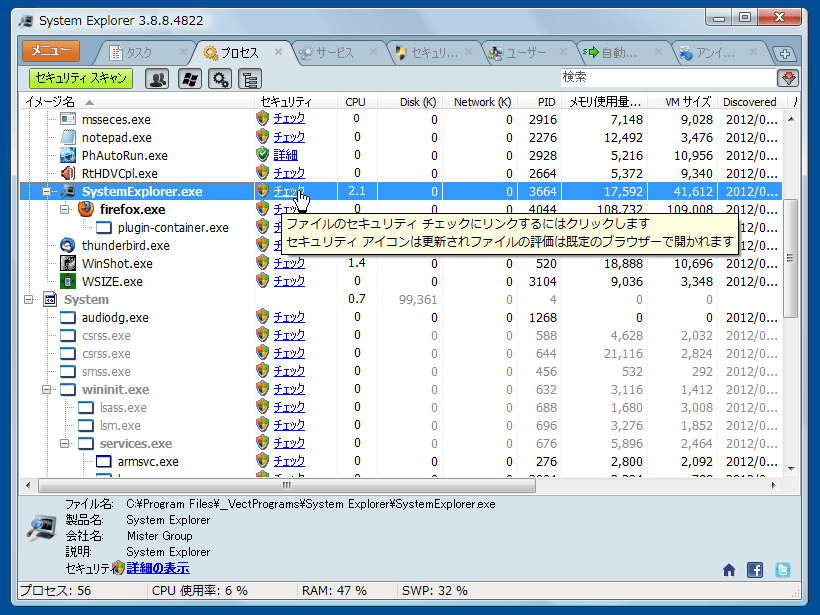820x615 pixels.
Task: Click the home icon at bottom right
Action: [x=729, y=570]
